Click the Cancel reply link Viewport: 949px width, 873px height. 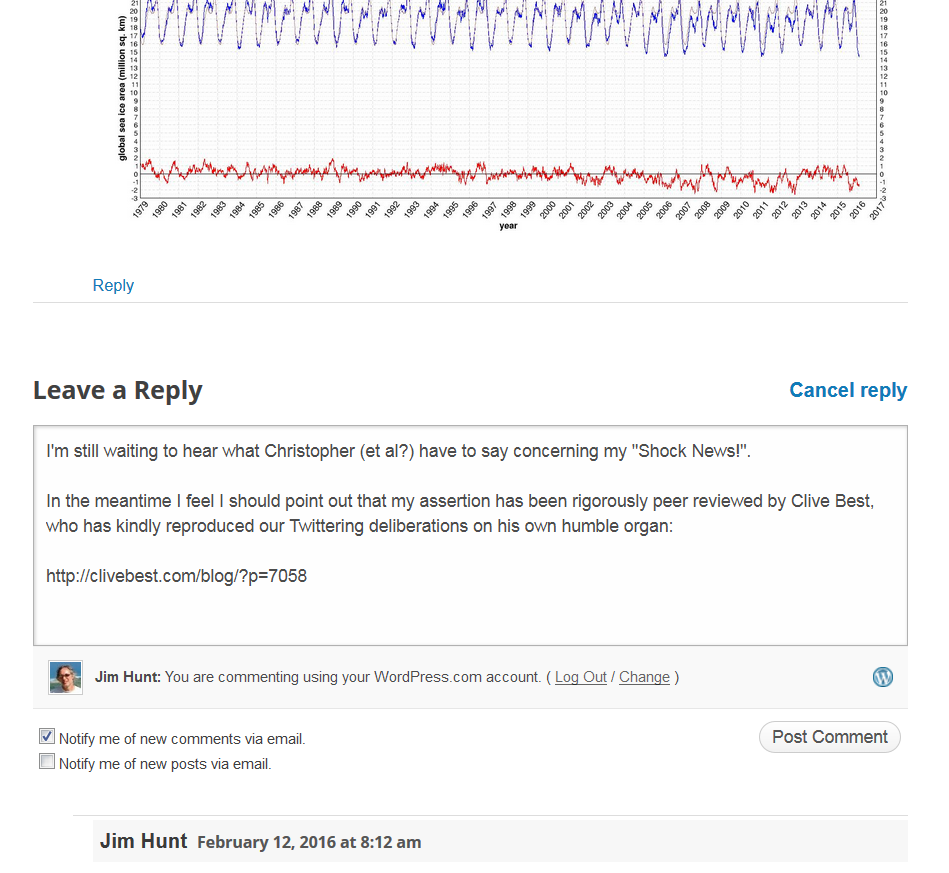click(848, 390)
